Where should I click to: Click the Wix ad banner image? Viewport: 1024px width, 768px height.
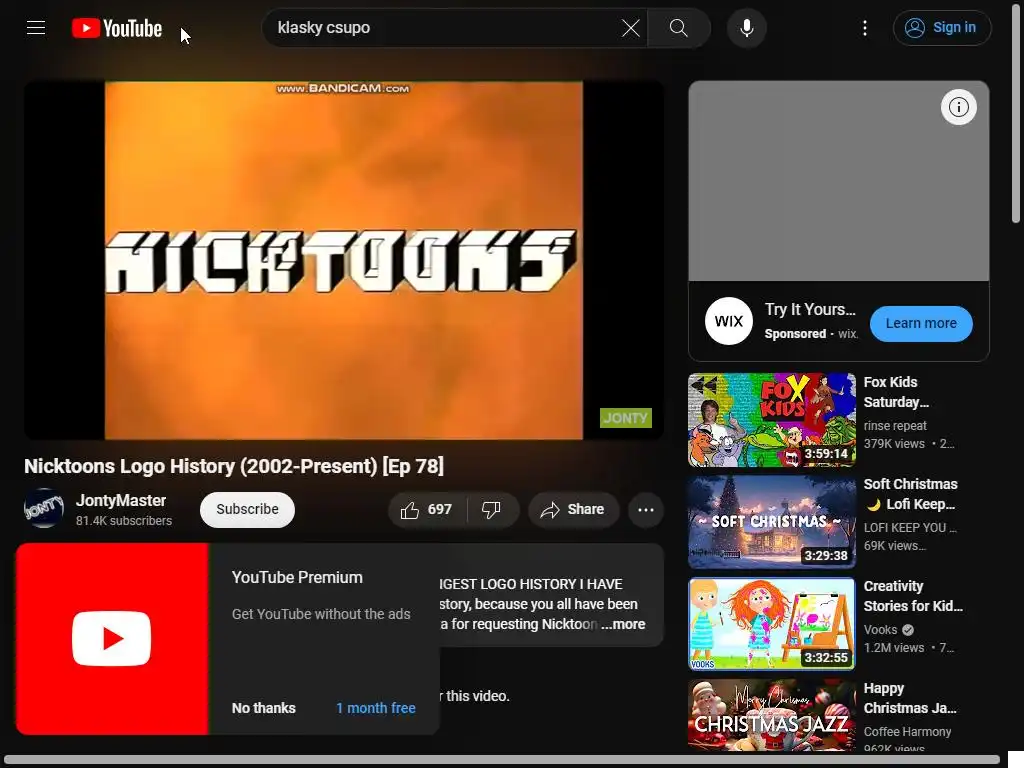click(x=839, y=181)
